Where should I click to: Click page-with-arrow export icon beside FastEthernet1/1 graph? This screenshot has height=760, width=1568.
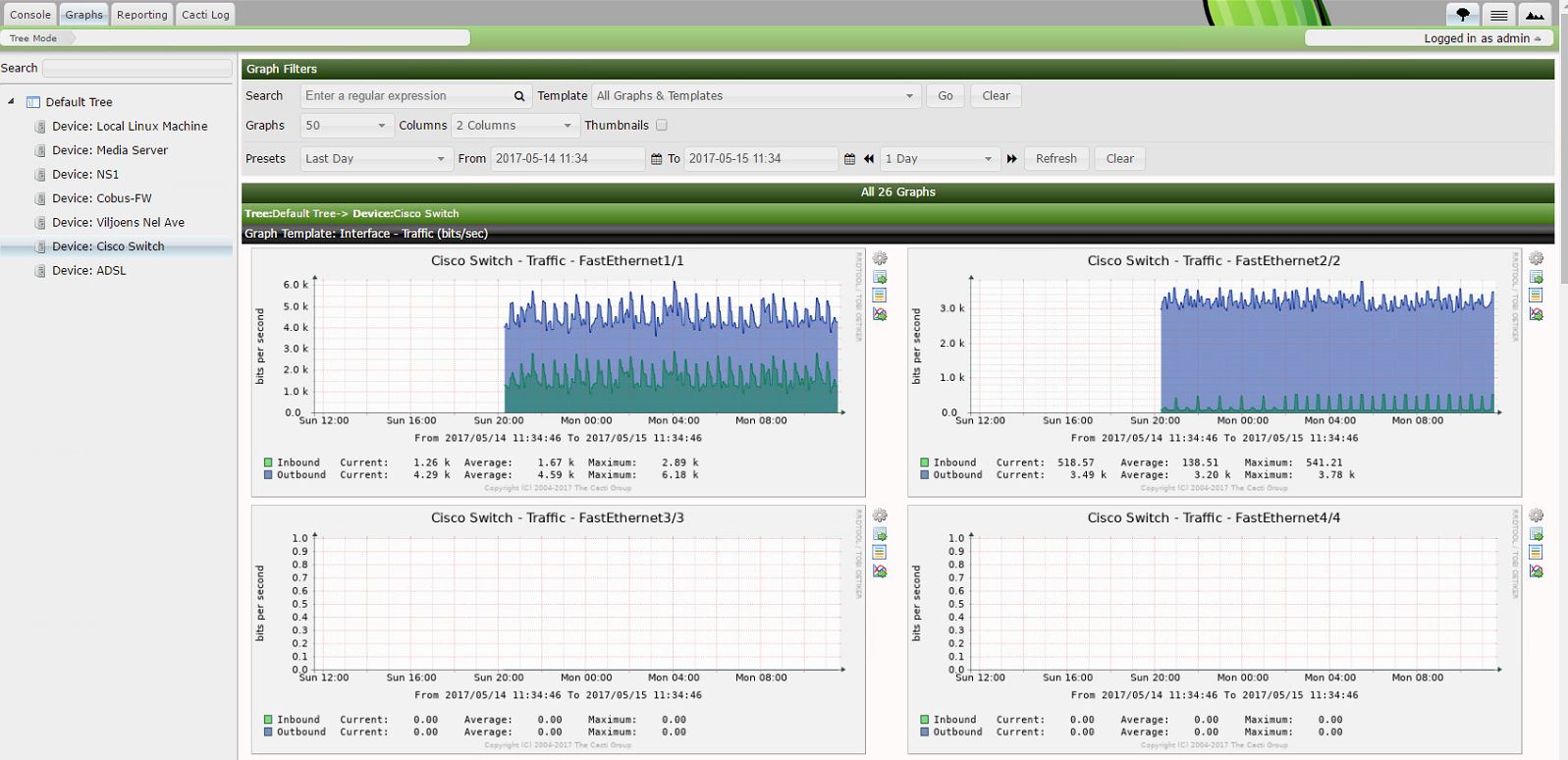(x=880, y=278)
